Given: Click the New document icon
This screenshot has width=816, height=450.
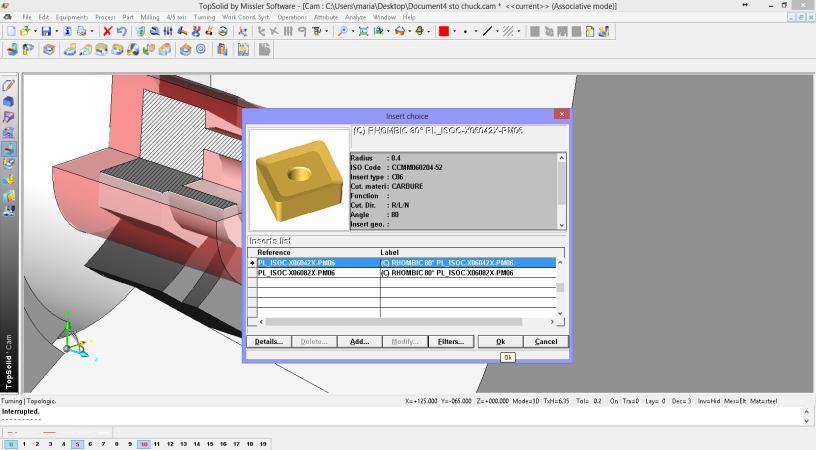Looking at the screenshot, I should click(x=11, y=32).
